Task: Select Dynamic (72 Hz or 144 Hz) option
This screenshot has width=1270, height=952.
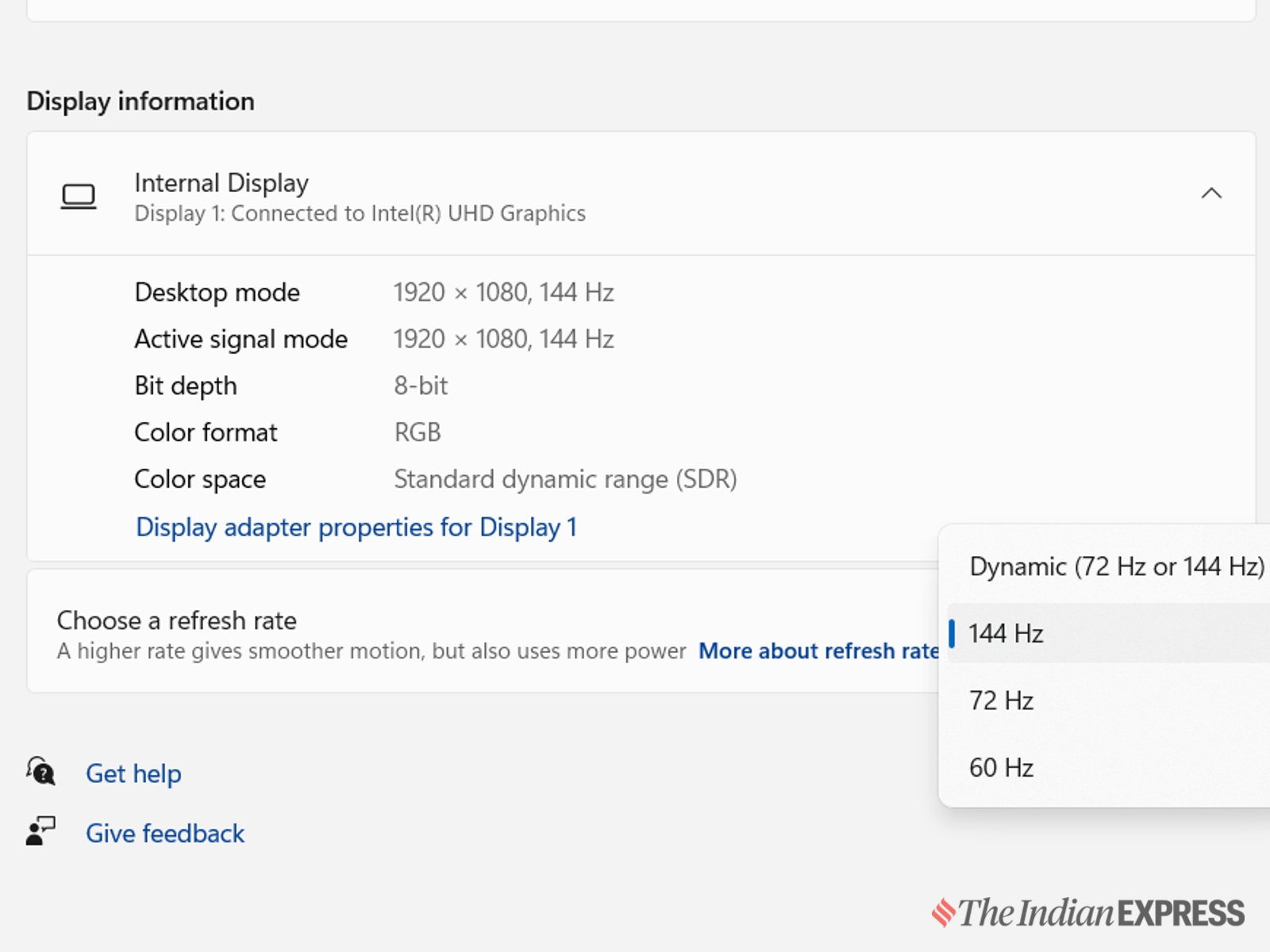Action: tap(1115, 567)
